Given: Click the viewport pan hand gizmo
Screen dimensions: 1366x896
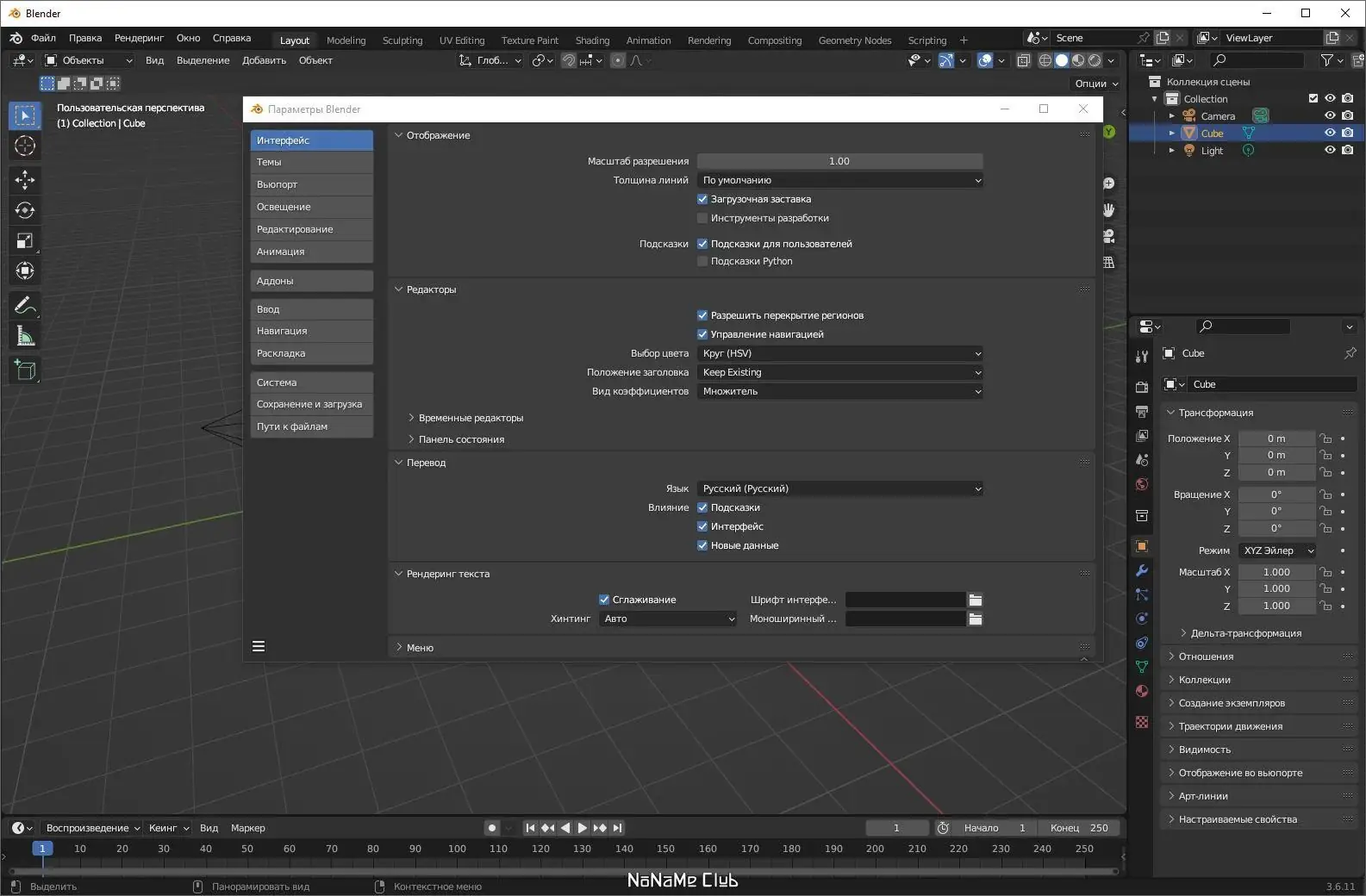Looking at the screenshot, I should pos(1108,209).
